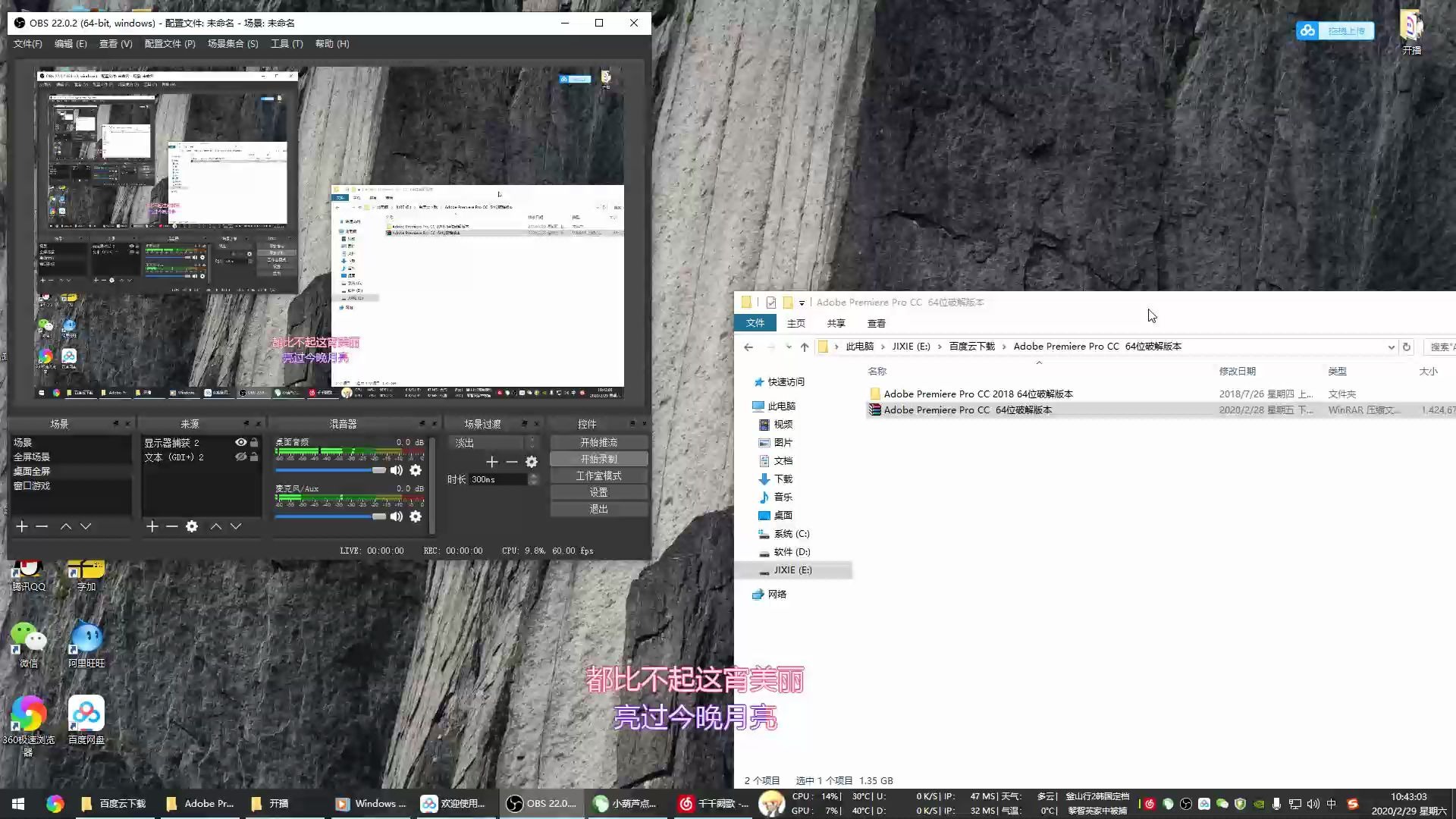Move source down in Sources panel
Screen dimensions: 1456x819
(236, 526)
